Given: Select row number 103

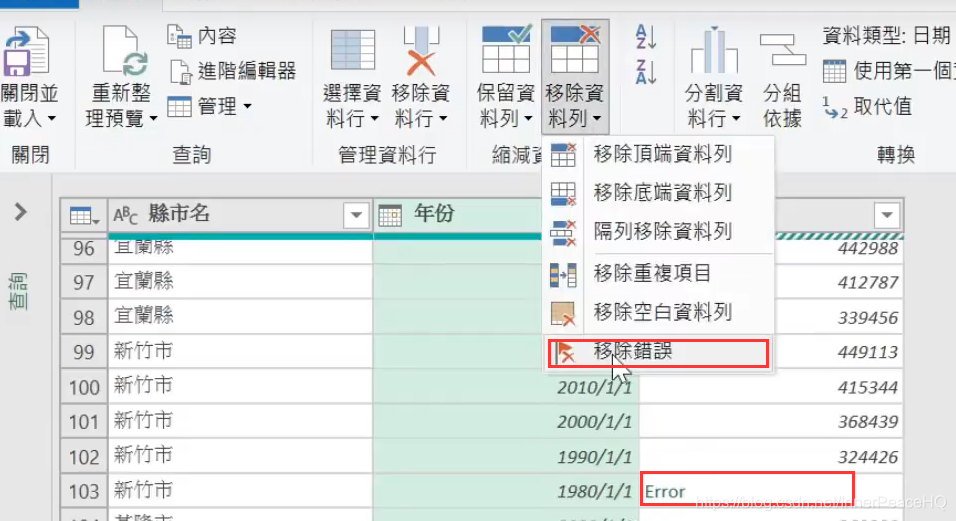Looking at the screenshot, I should point(84,491).
